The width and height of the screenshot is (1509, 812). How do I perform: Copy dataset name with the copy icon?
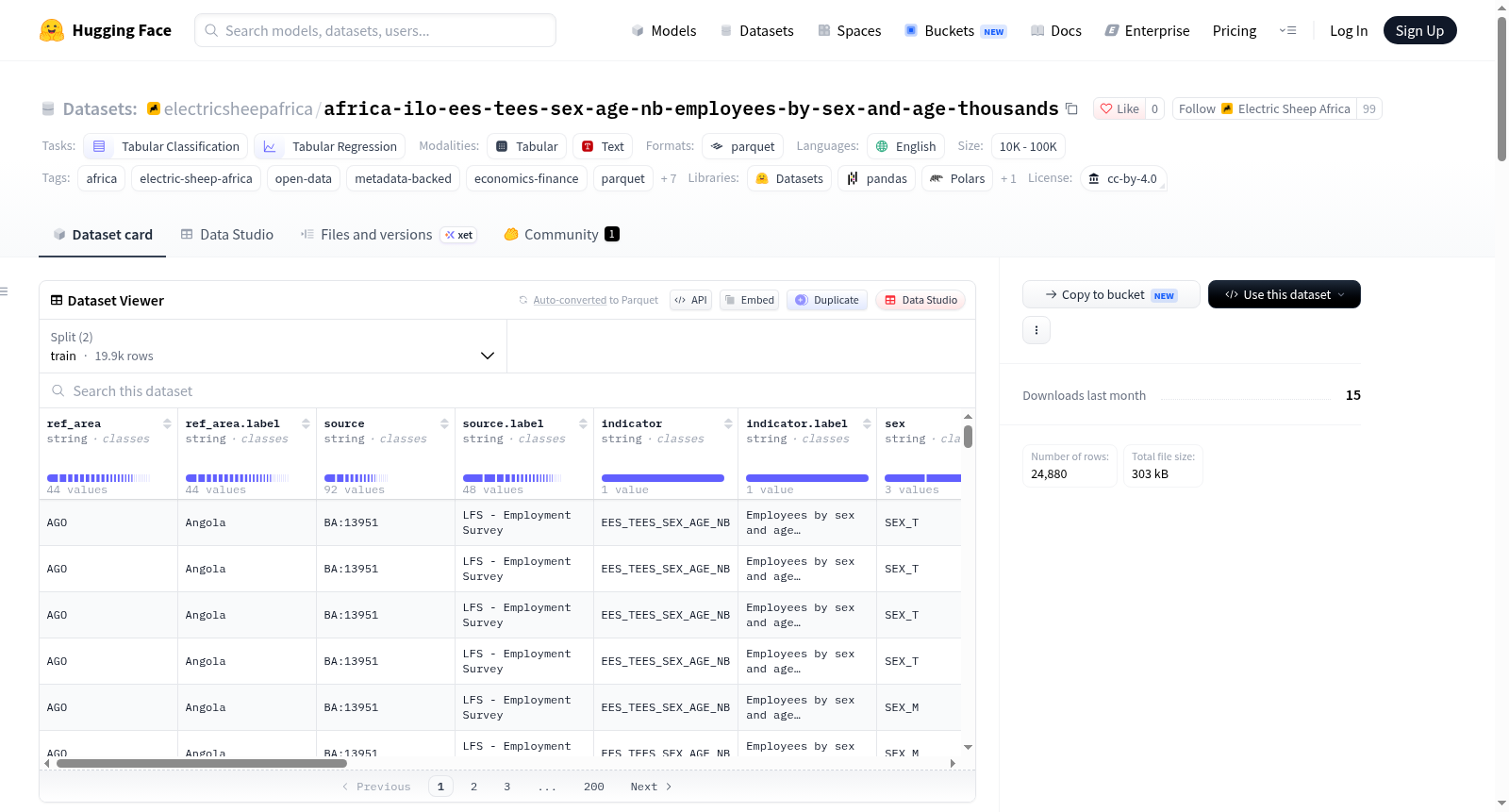1071,108
